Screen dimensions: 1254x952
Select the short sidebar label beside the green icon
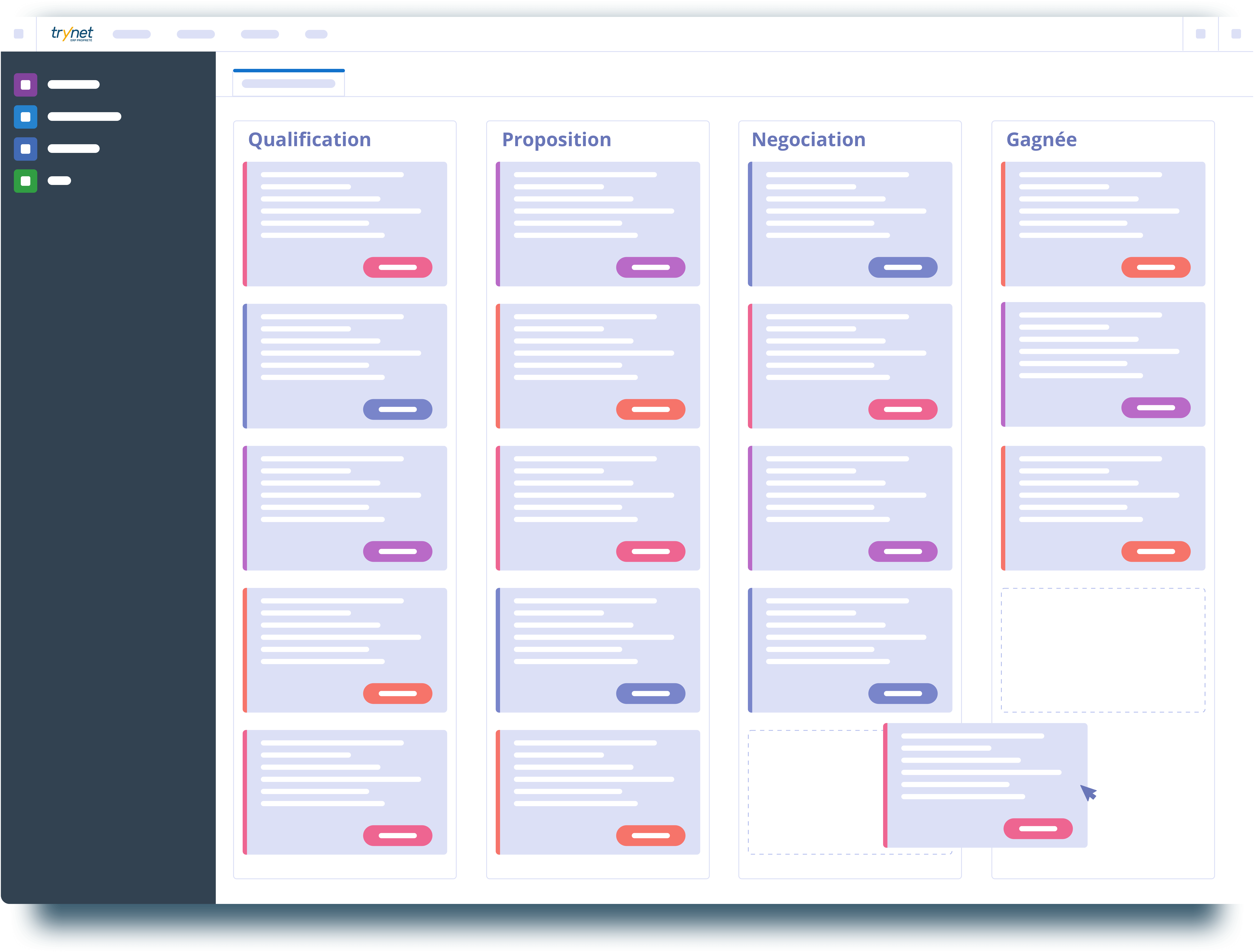pos(60,181)
